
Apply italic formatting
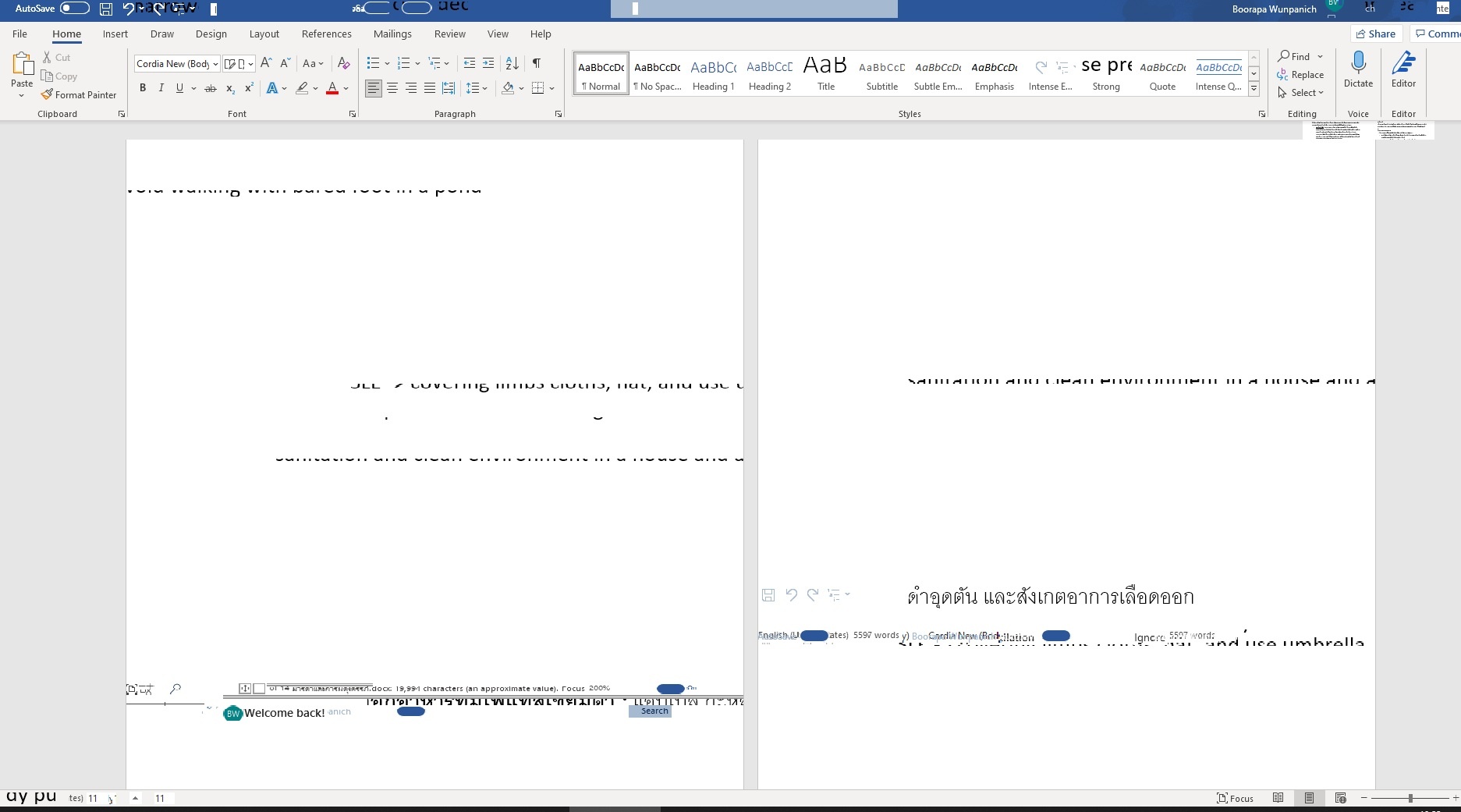(161, 88)
